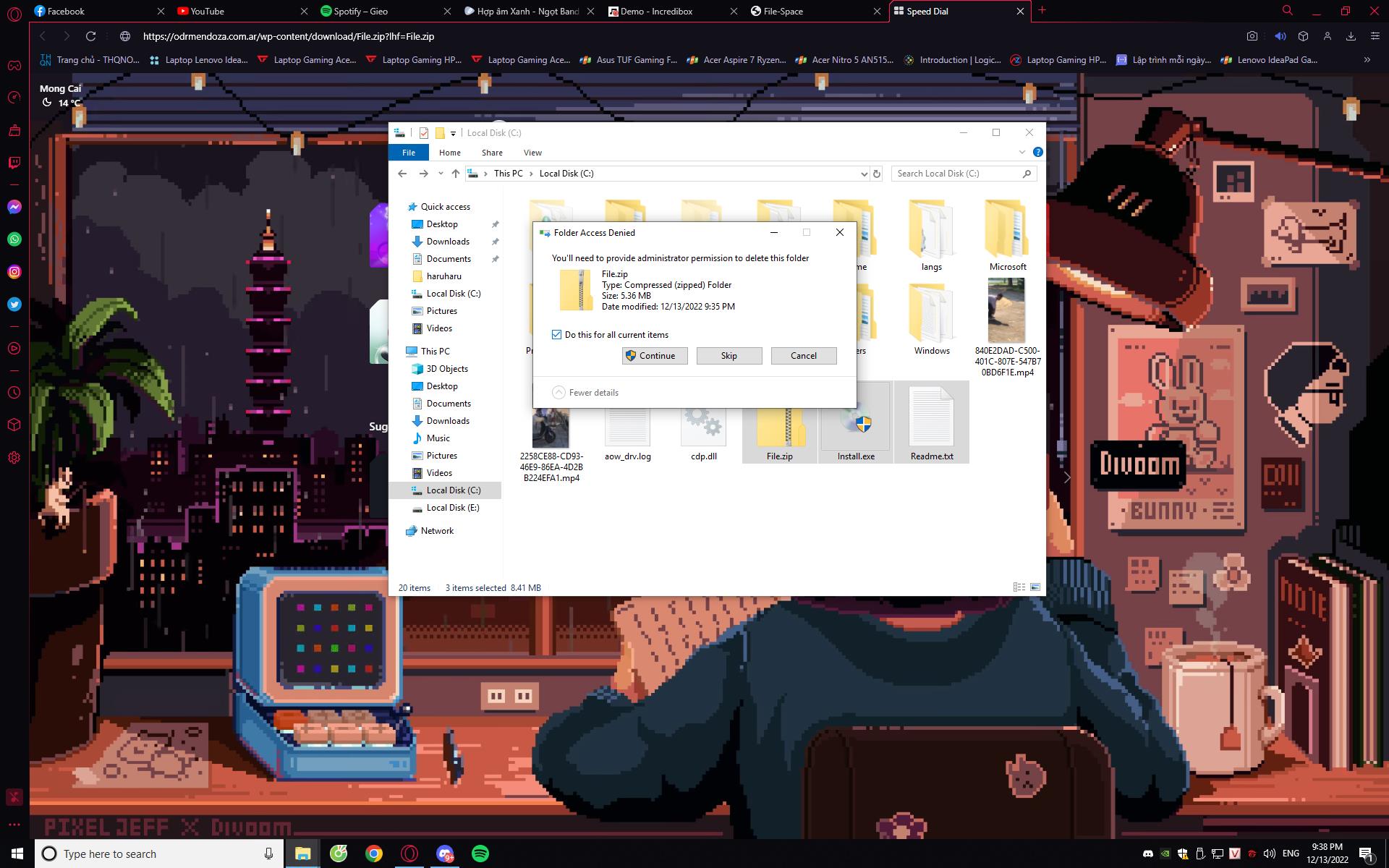Screen dimensions: 1389x868
Task: Launch Spotify from Windows taskbar
Action: [x=480, y=854]
